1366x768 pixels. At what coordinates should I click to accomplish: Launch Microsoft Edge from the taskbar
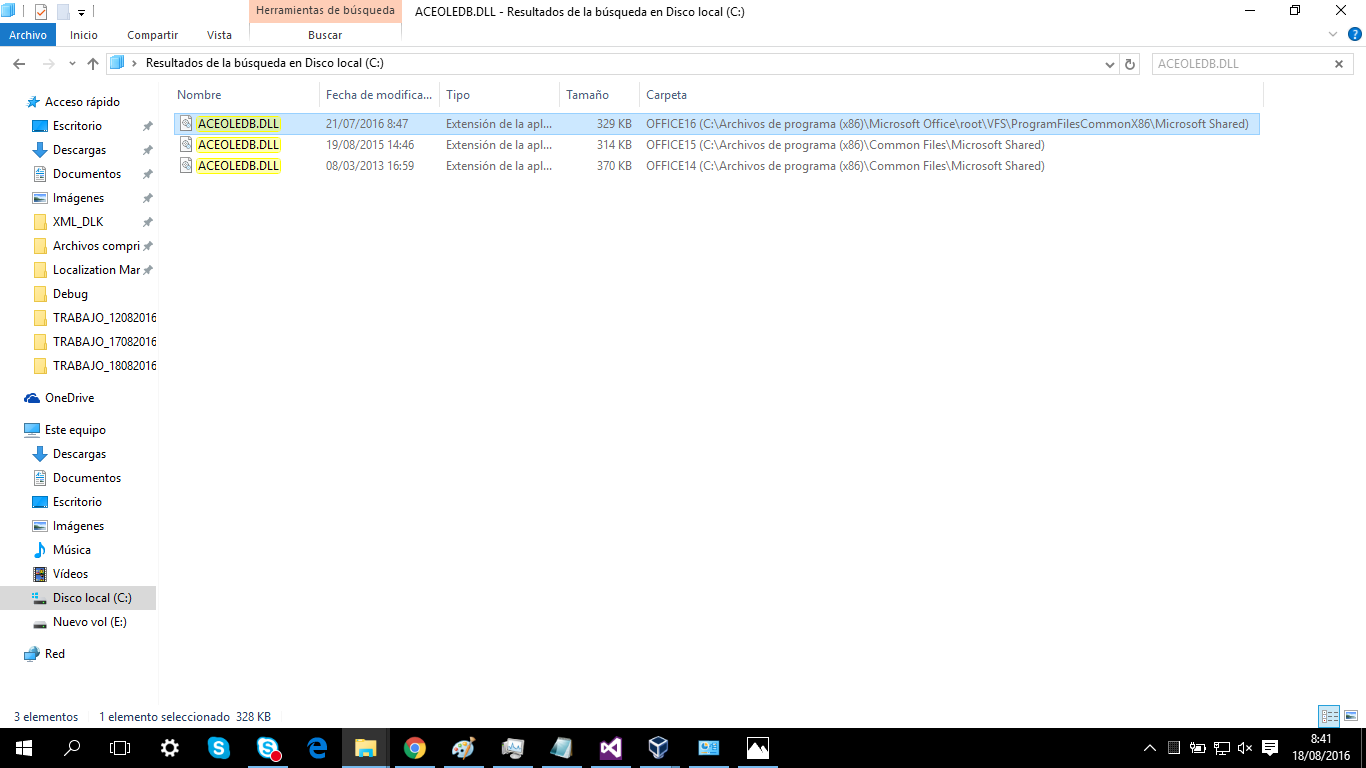[x=317, y=748]
